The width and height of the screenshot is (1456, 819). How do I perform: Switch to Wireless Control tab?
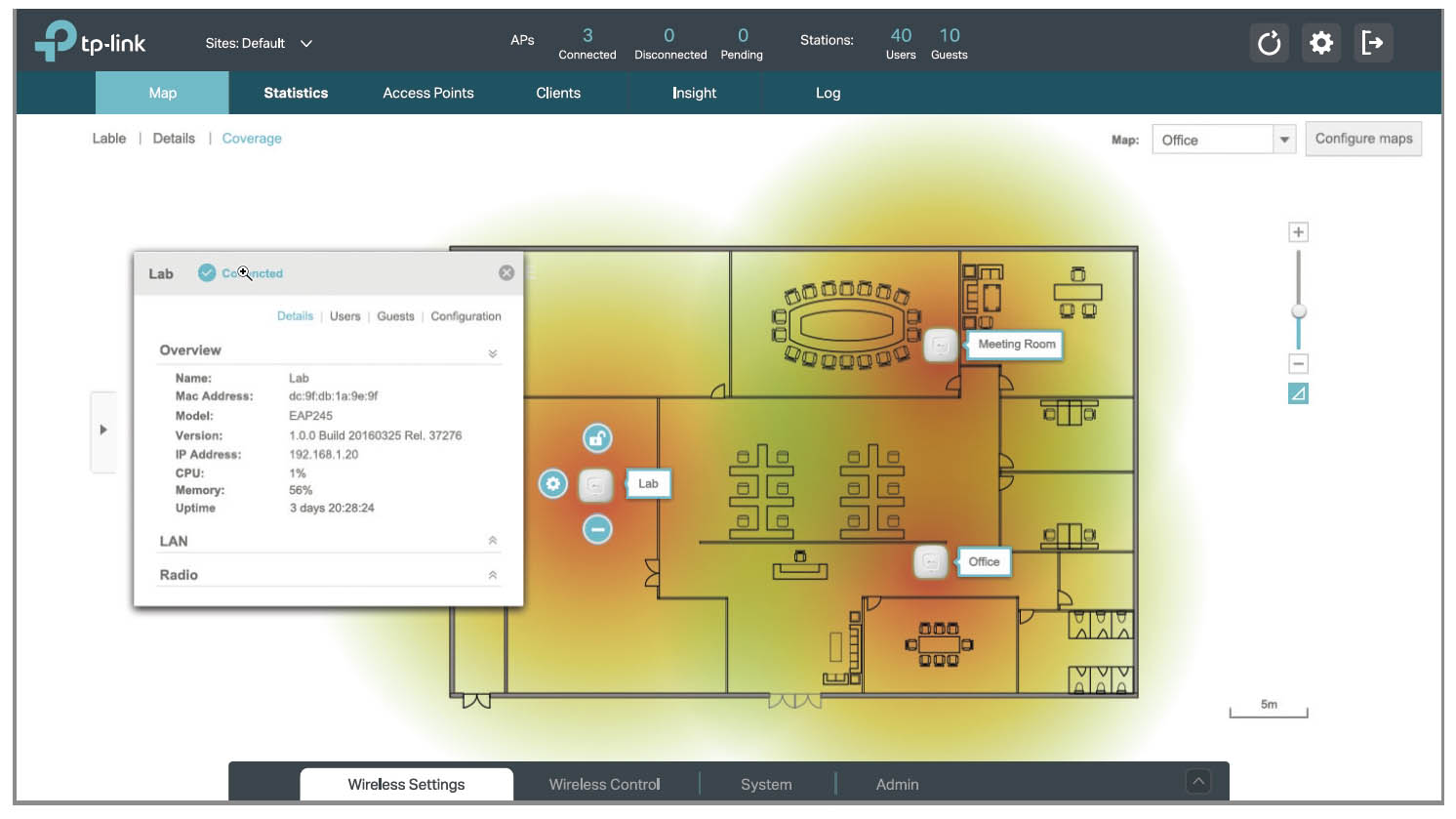point(604,784)
